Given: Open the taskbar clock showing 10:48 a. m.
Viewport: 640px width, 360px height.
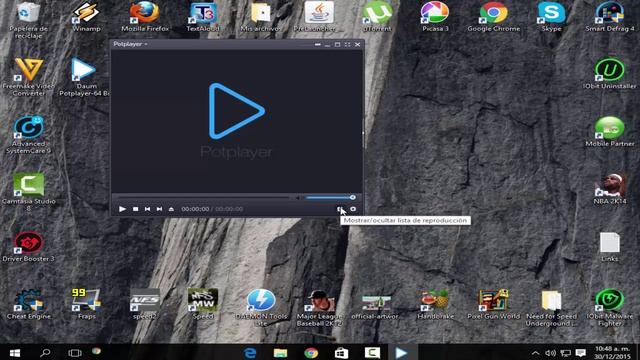Looking at the screenshot, I should click(612, 353).
